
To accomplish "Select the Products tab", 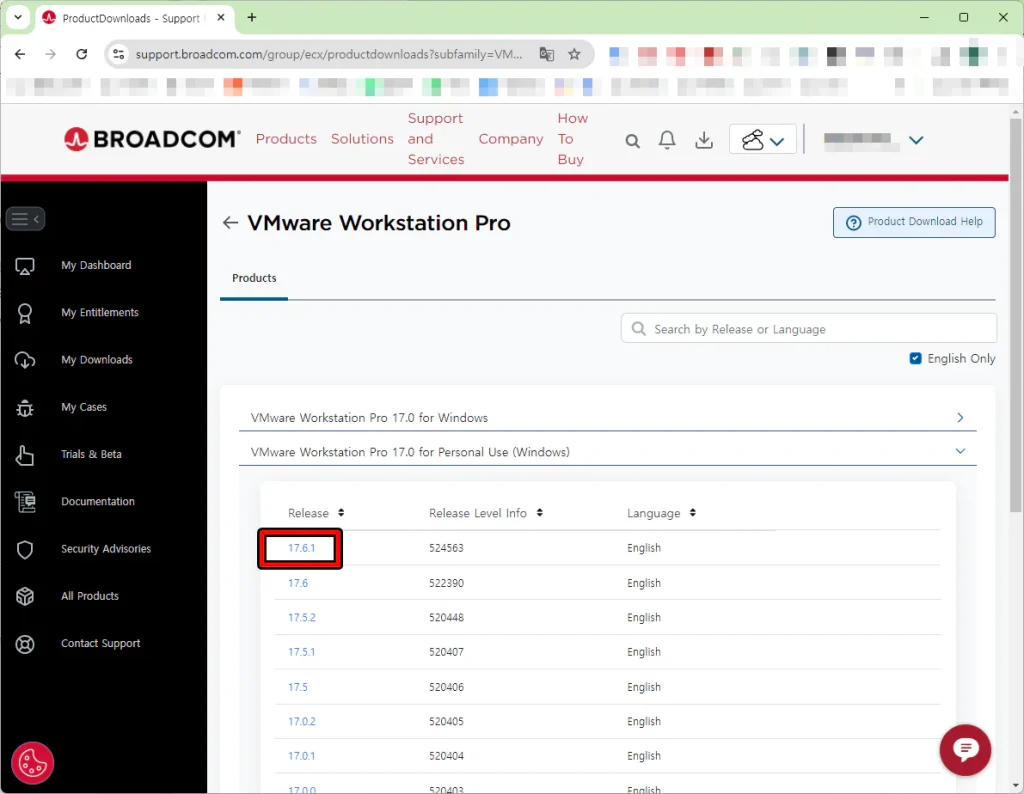I will [x=254, y=278].
